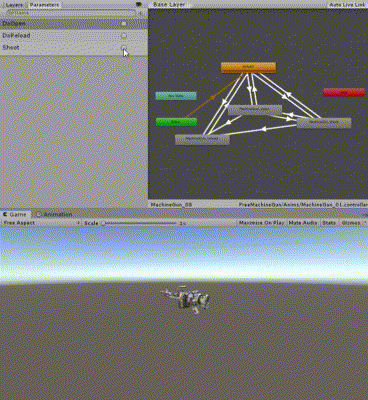Switch to the Layers tab
This screenshot has width=368, height=400.
[x=14, y=5]
